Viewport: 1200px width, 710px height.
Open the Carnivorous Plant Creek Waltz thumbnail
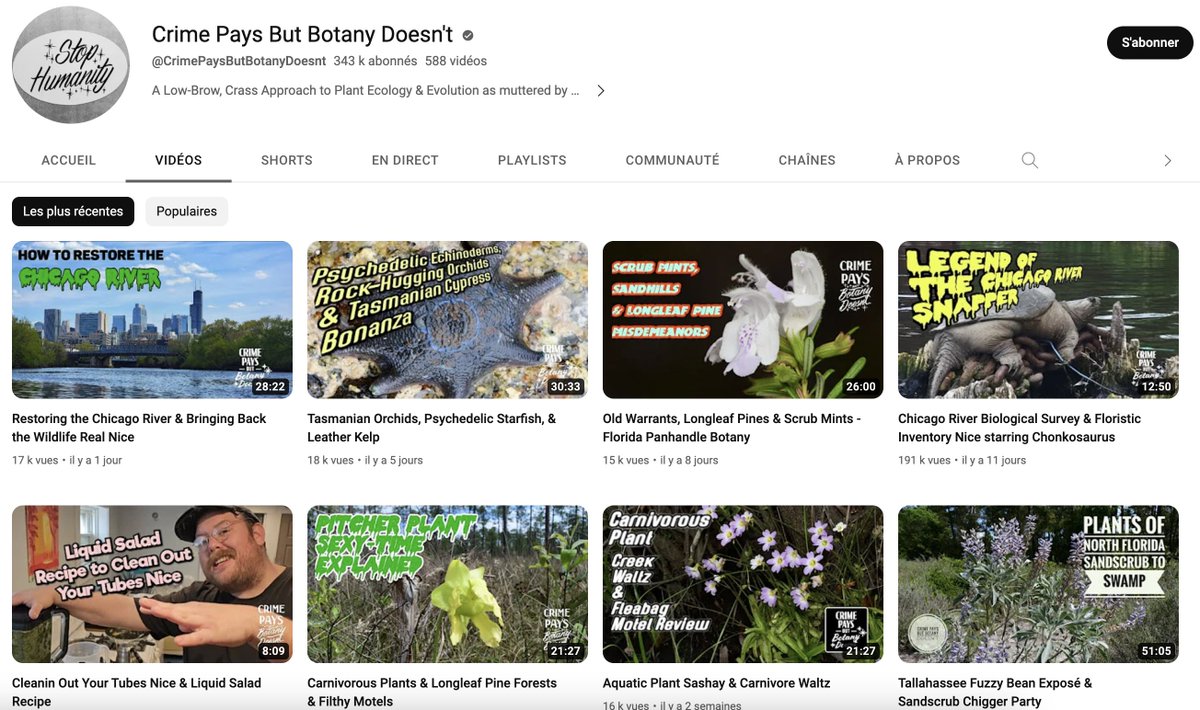point(743,584)
